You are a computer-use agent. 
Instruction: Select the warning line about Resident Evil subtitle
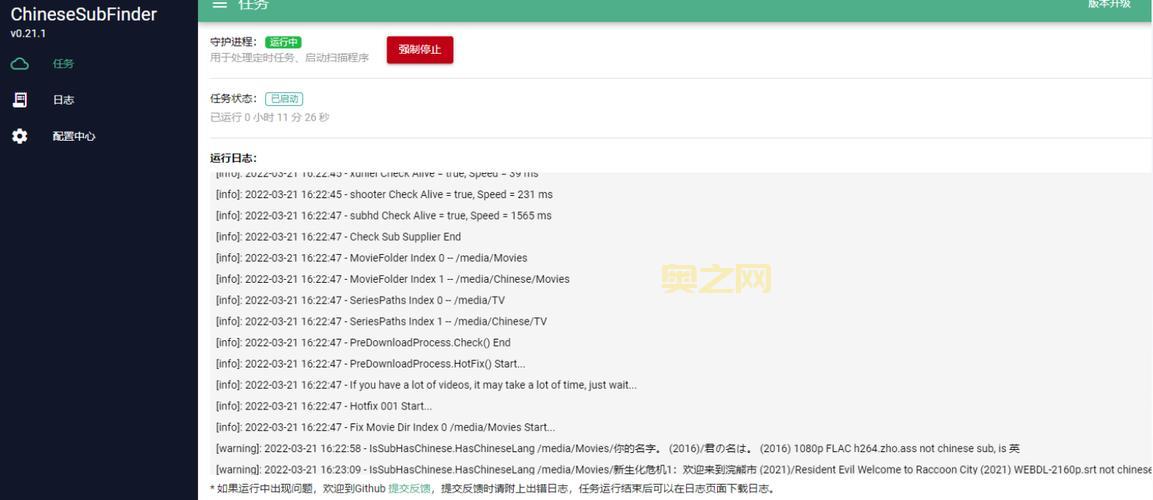click(684, 469)
